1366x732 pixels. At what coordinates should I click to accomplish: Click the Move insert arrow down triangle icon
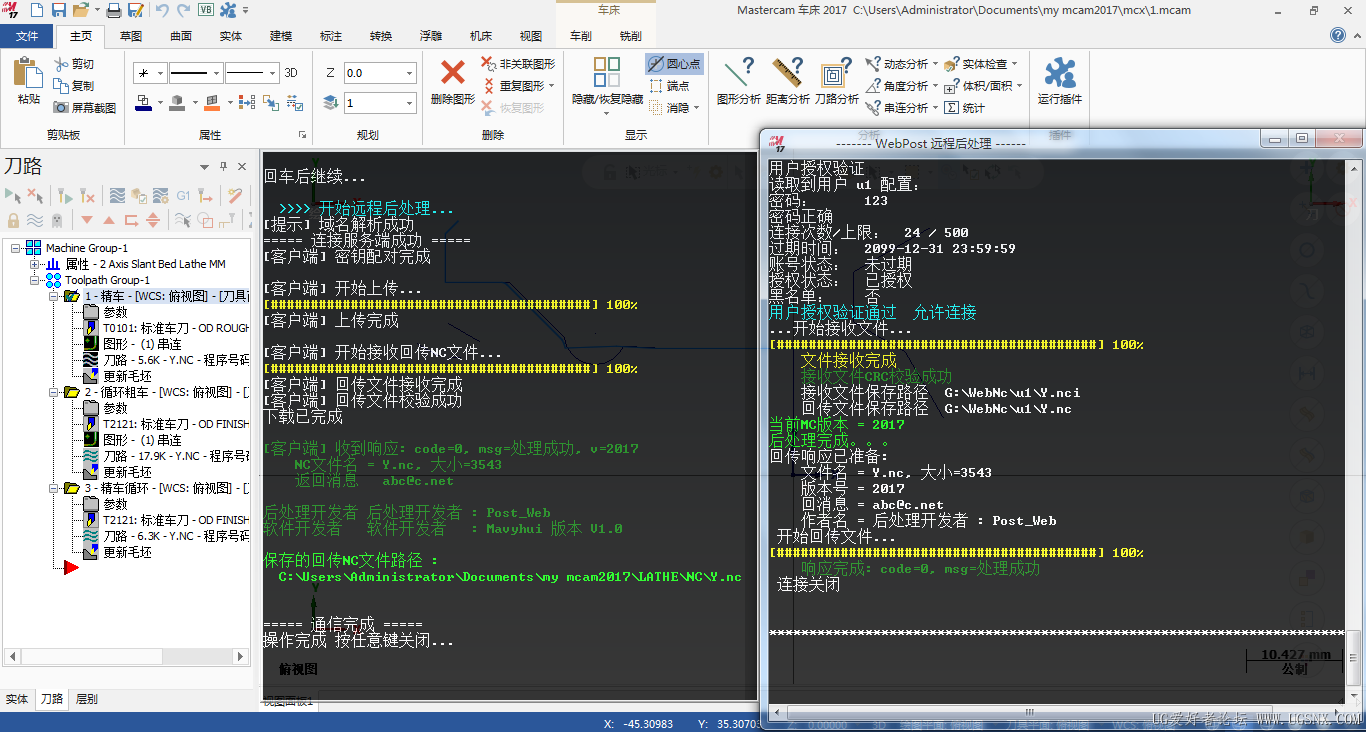(x=87, y=220)
